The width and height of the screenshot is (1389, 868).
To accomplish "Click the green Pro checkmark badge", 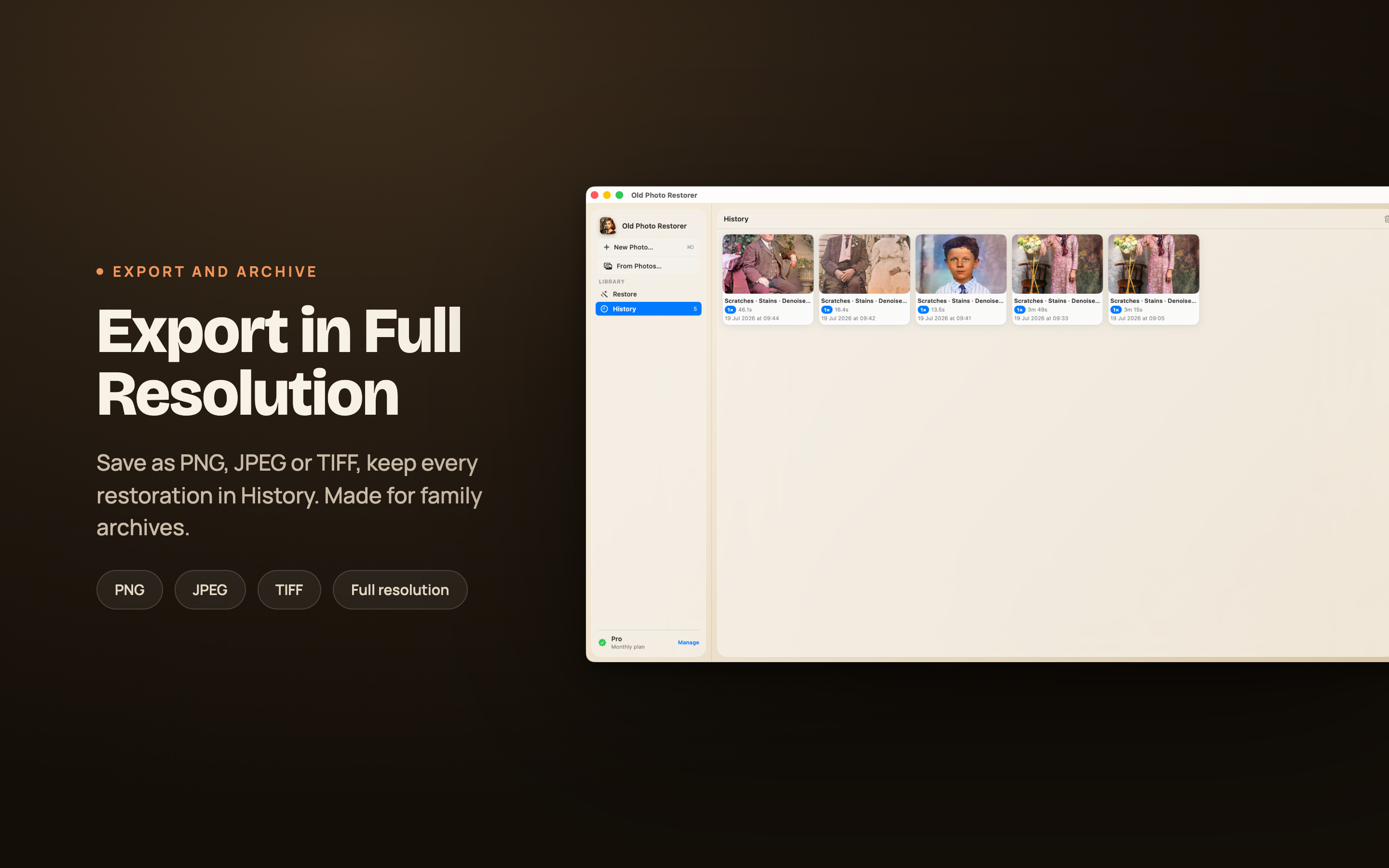I will (x=602, y=642).
